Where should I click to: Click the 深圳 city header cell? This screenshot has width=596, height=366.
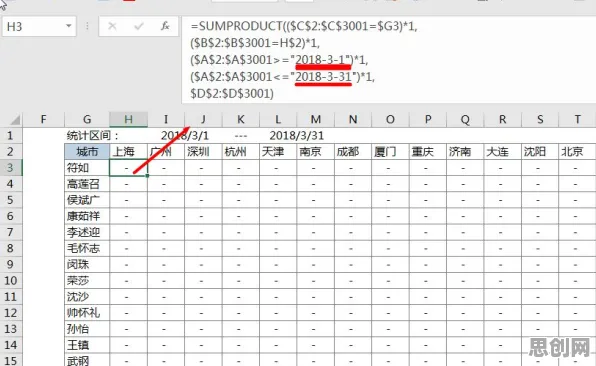(203, 152)
